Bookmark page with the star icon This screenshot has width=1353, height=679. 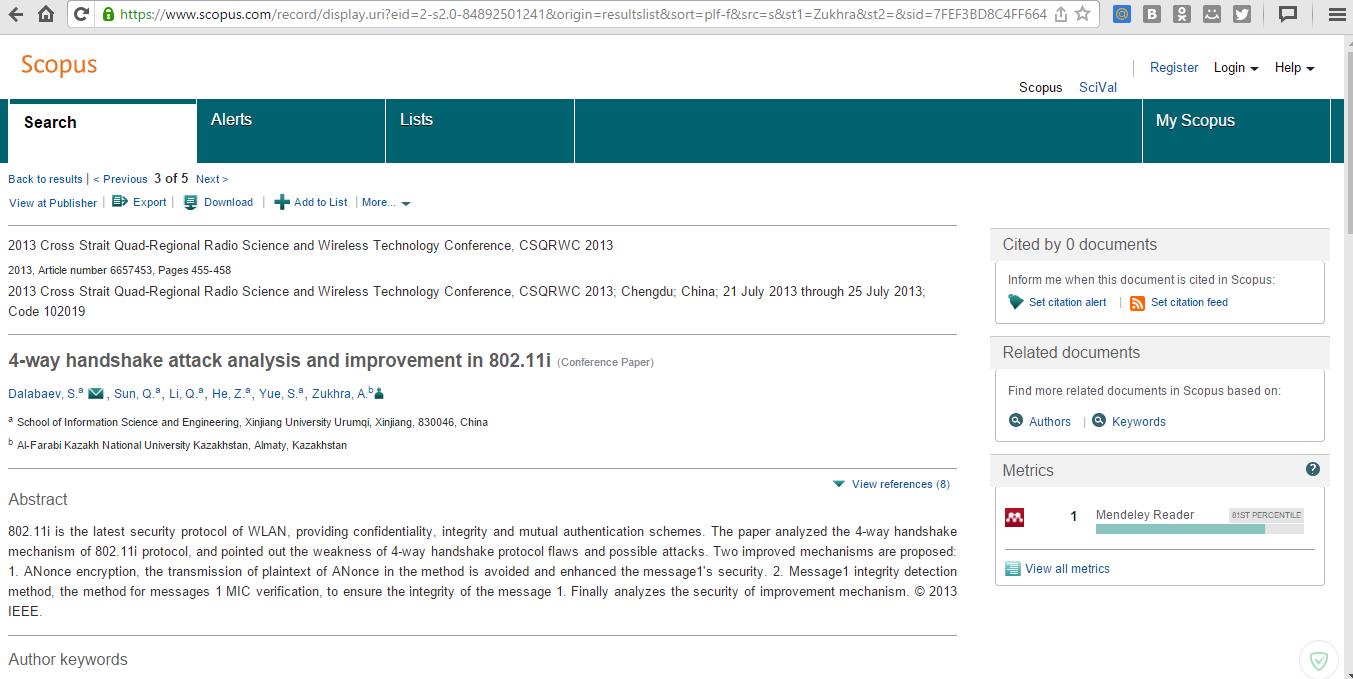[x=1082, y=14]
